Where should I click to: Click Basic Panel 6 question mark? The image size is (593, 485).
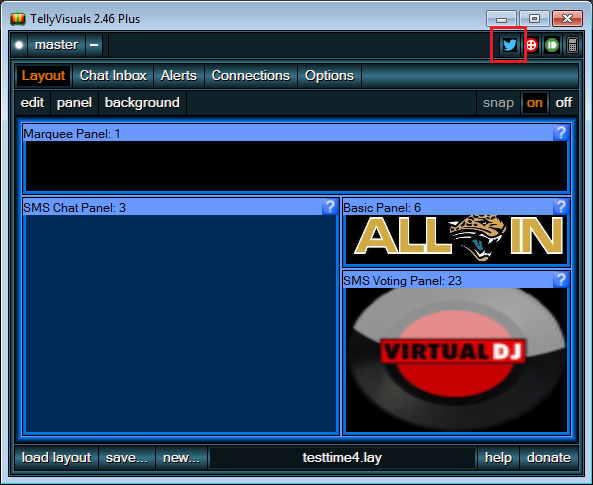pyautogui.click(x=561, y=207)
